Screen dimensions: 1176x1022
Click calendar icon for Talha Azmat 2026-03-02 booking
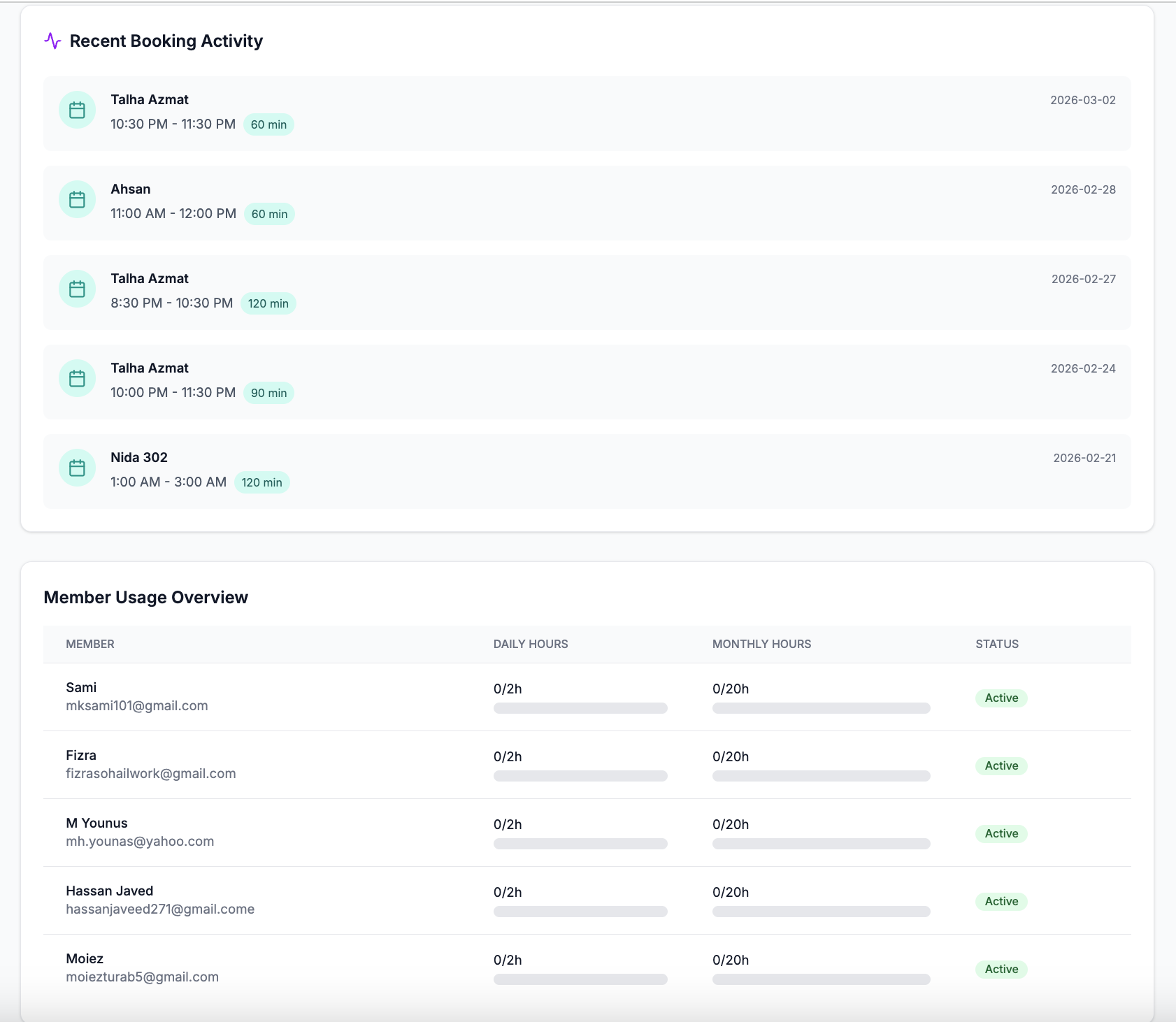coord(77,110)
